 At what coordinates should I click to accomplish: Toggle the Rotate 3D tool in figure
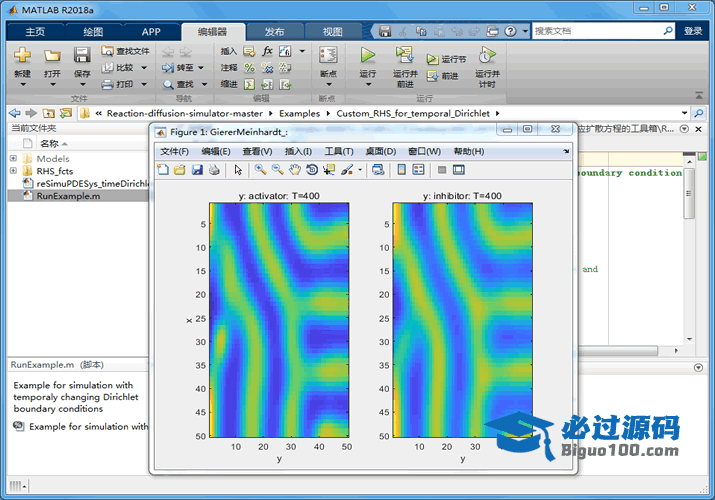click(x=312, y=170)
